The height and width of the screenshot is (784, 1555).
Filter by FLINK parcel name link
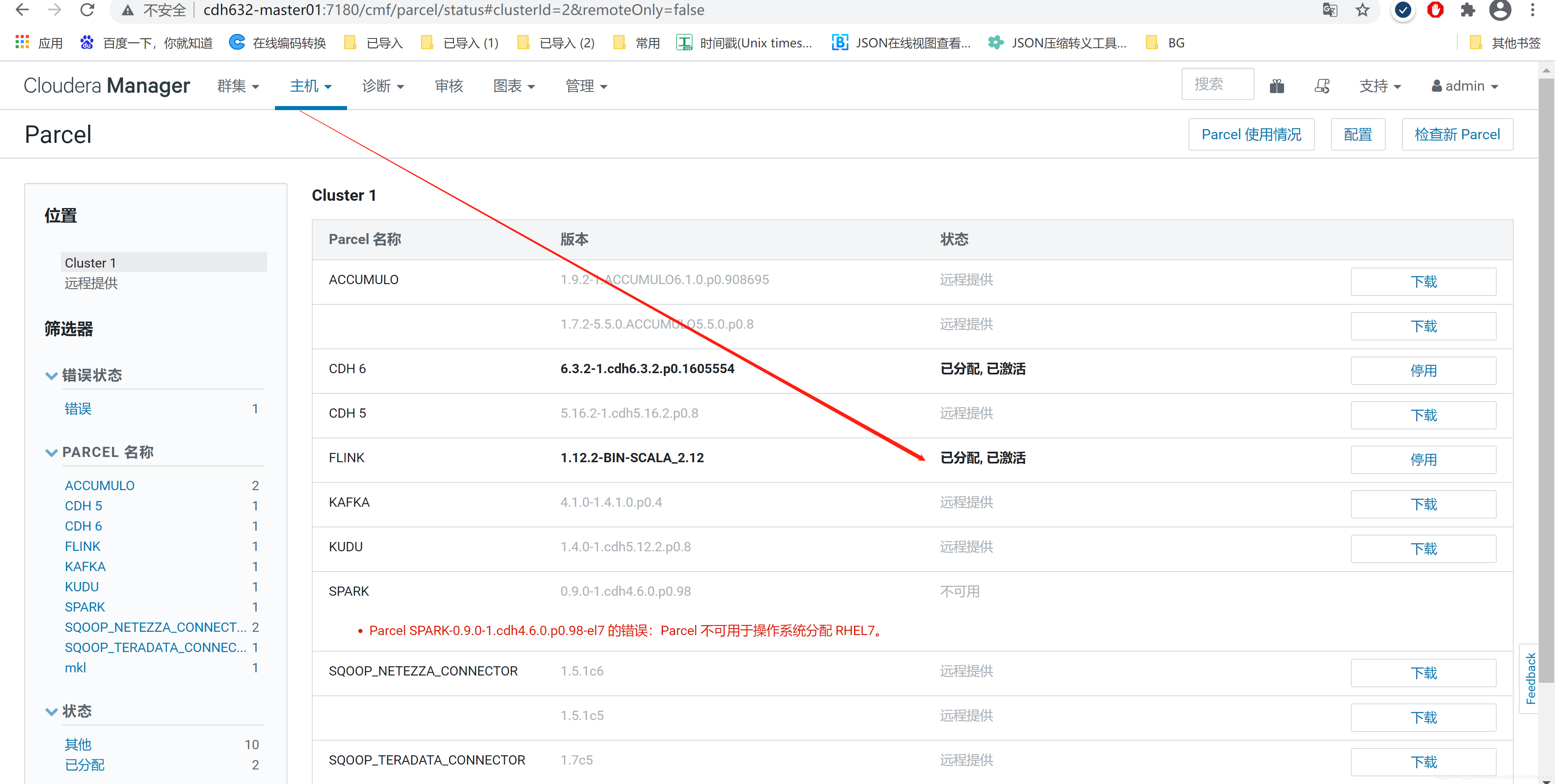pyautogui.click(x=83, y=546)
